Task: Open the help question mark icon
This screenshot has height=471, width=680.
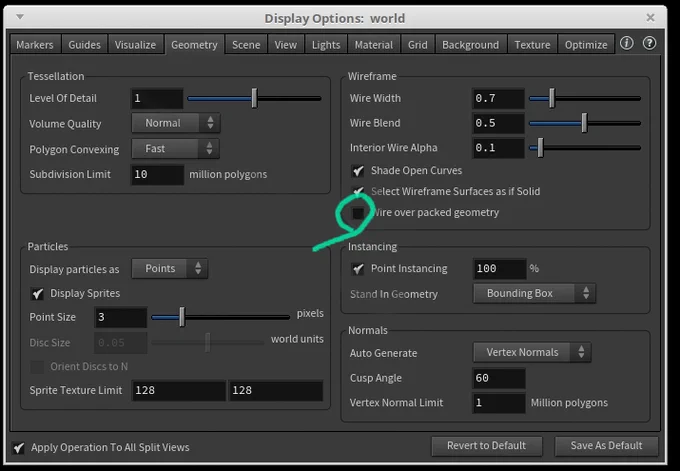Action: (649, 43)
